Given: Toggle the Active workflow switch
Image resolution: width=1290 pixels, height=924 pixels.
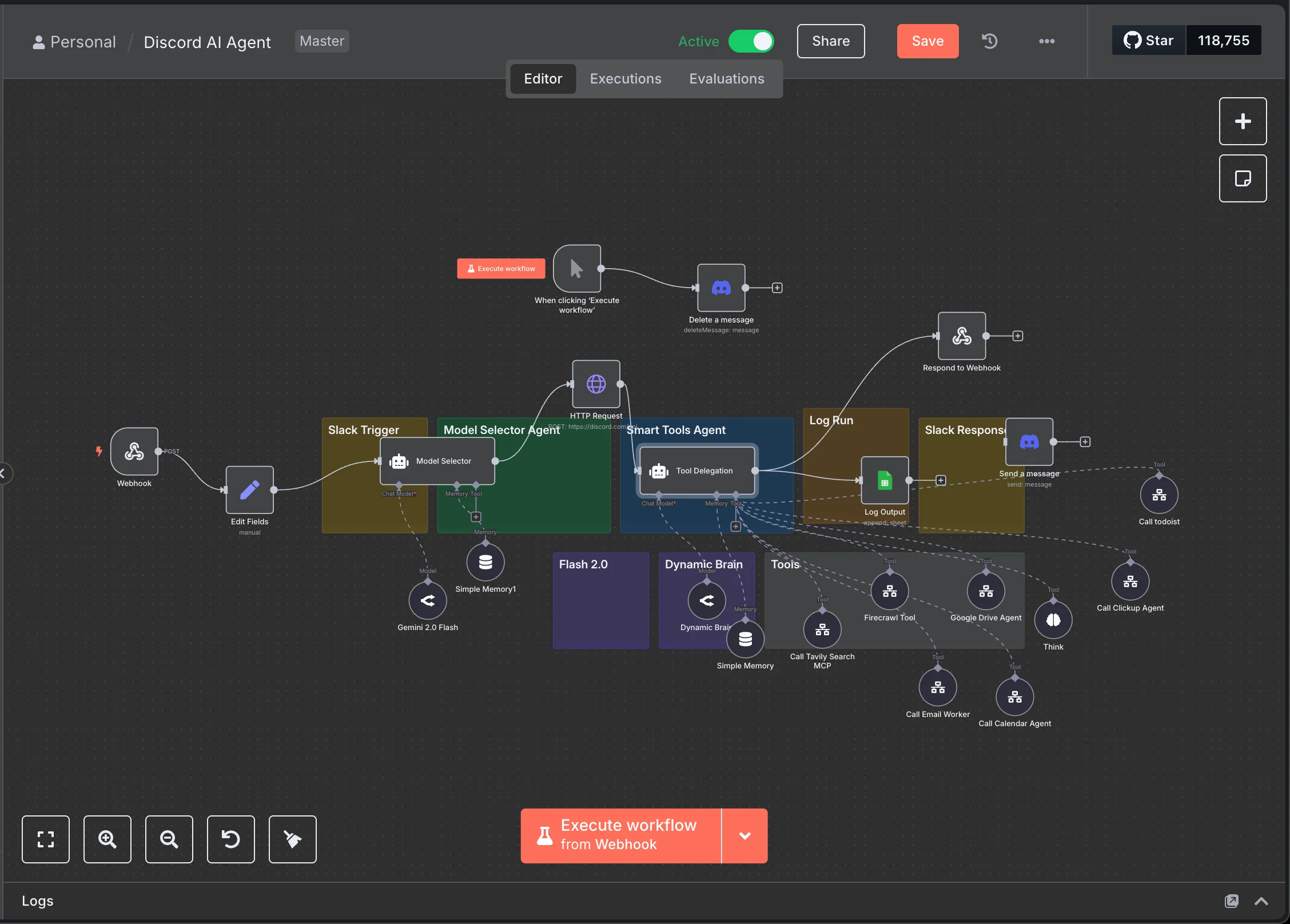Looking at the screenshot, I should tap(751, 41).
